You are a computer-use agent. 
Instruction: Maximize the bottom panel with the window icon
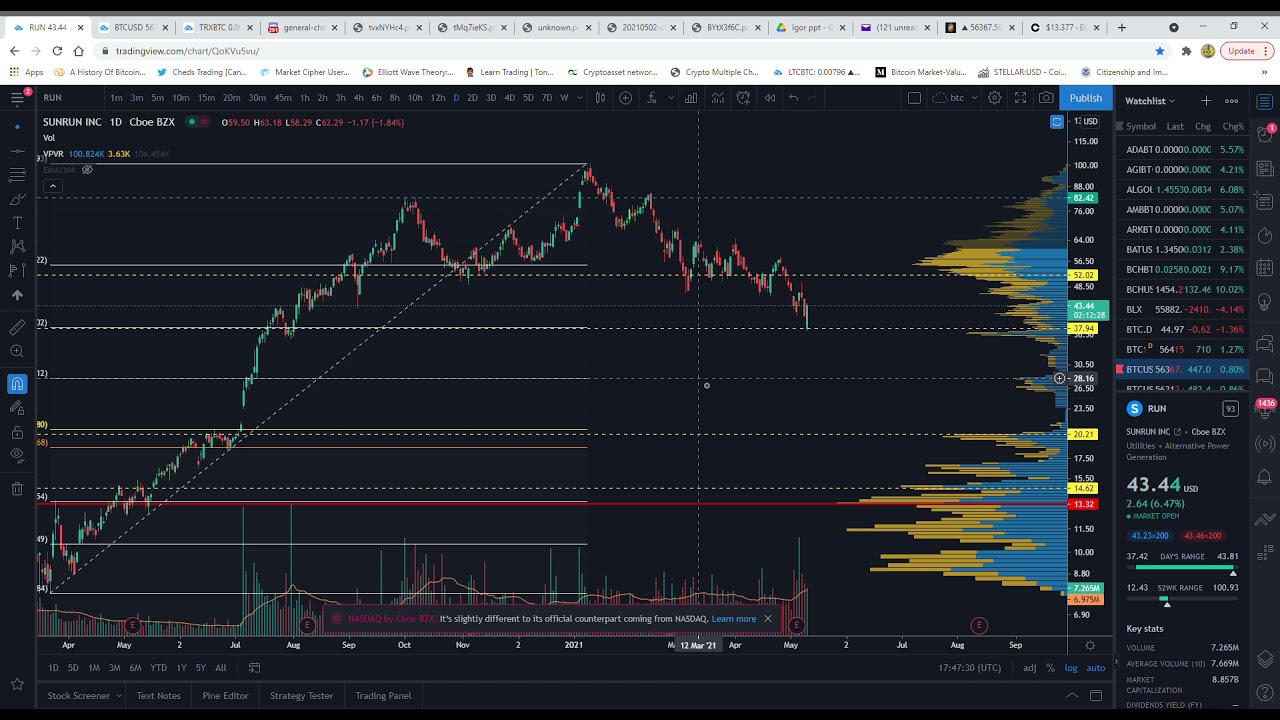click(x=1096, y=696)
